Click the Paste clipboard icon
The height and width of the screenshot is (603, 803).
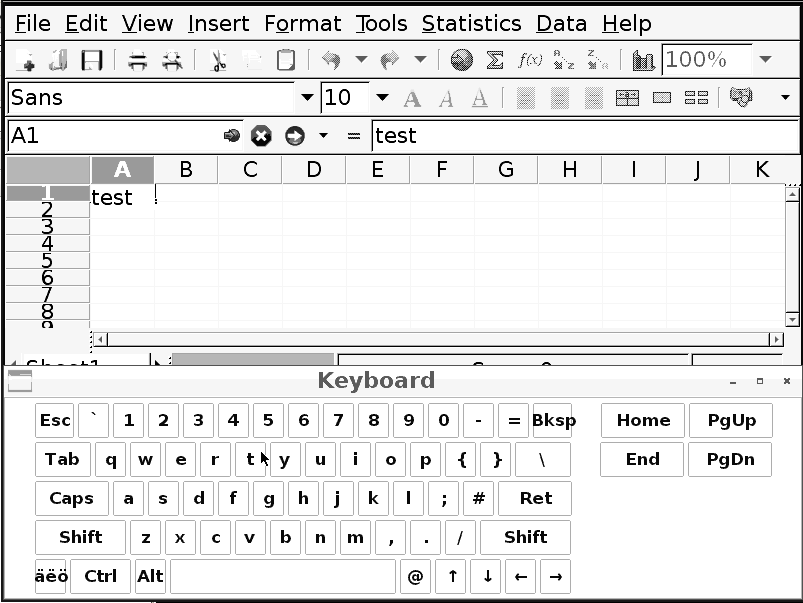pyautogui.click(x=286, y=61)
